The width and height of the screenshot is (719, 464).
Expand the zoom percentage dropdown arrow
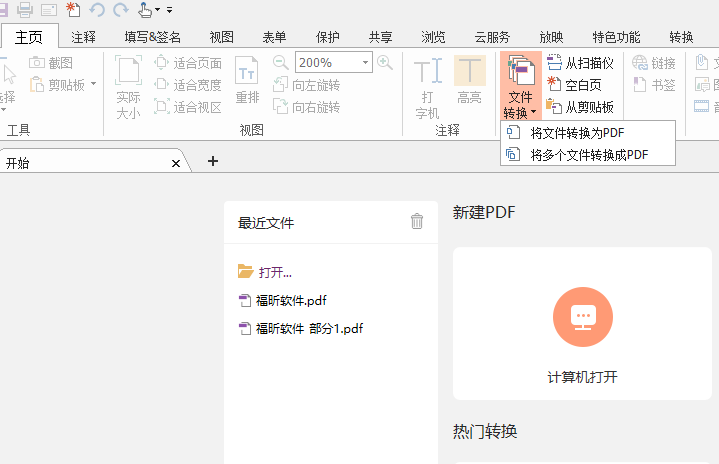click(365, 62)
